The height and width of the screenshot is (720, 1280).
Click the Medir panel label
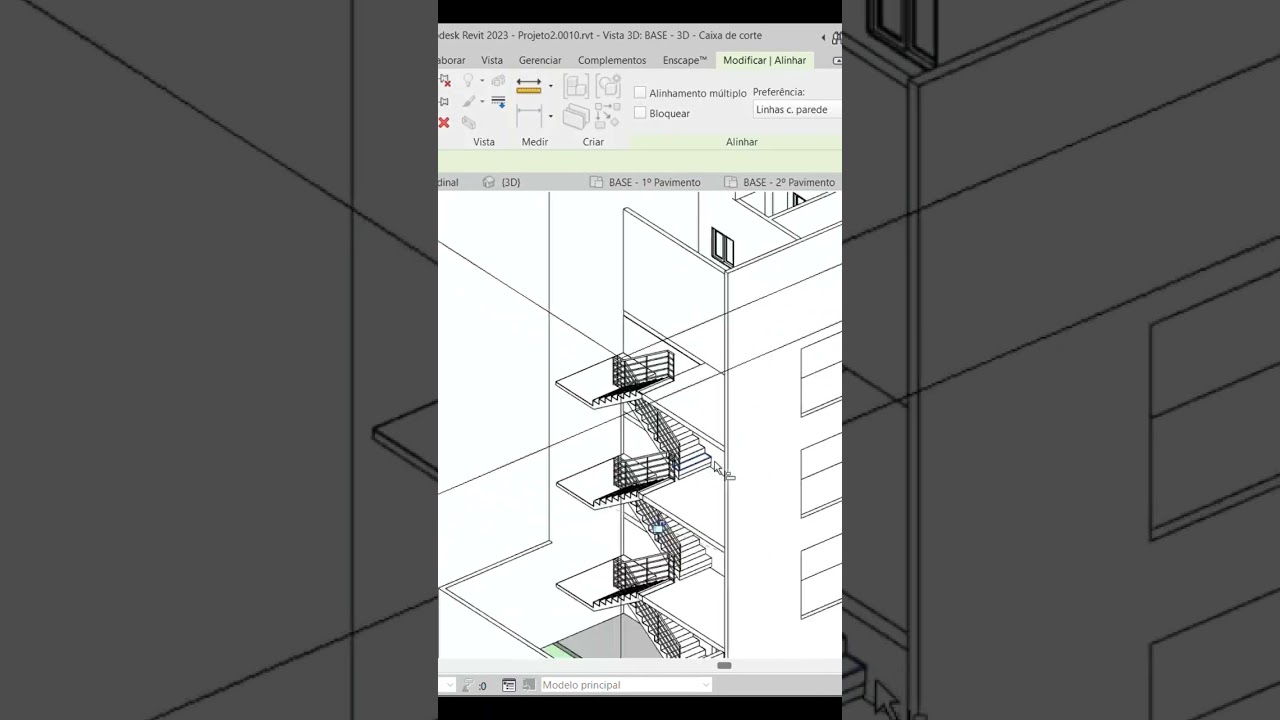pos(535,142)
